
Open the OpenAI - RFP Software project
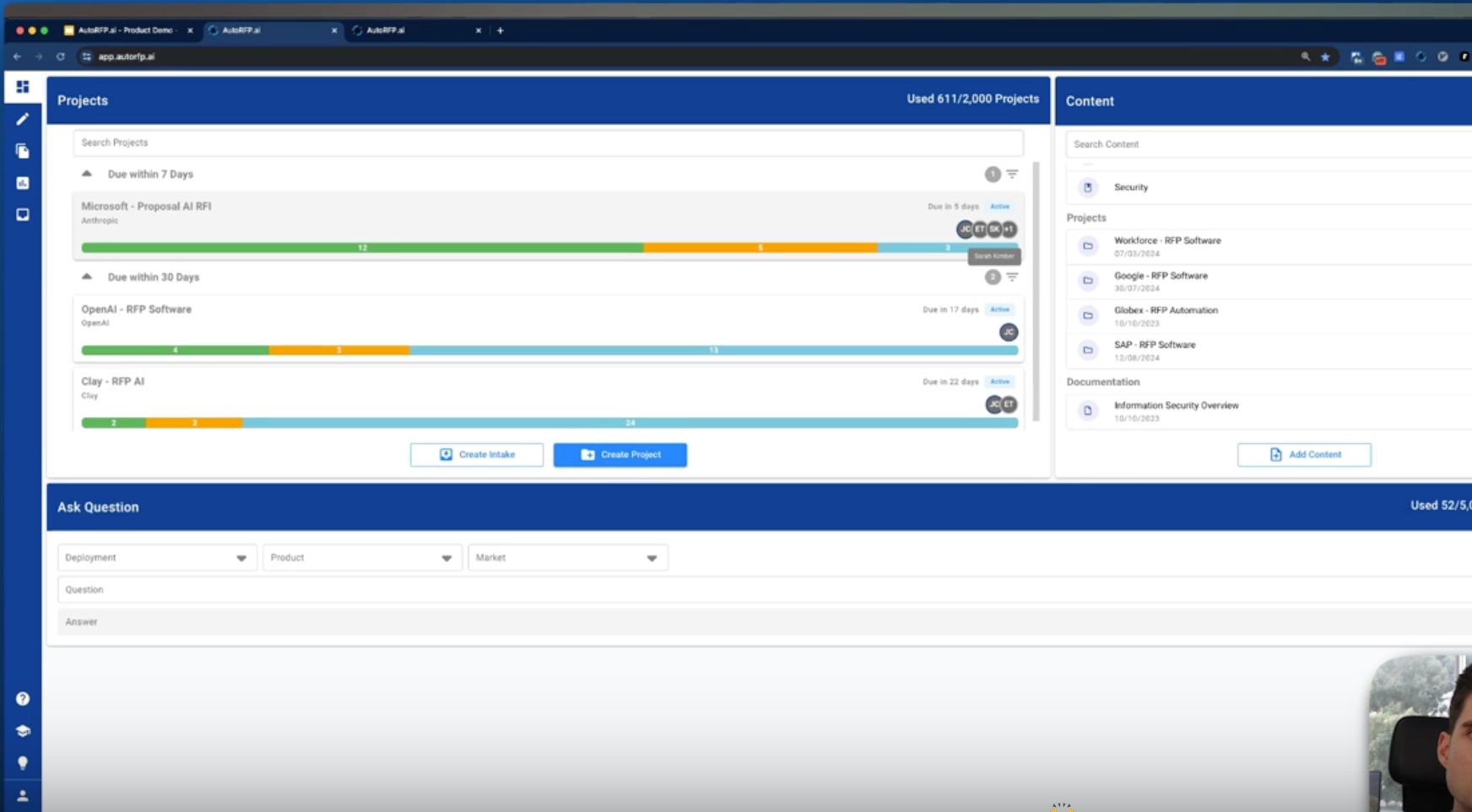tap(136, 309)
